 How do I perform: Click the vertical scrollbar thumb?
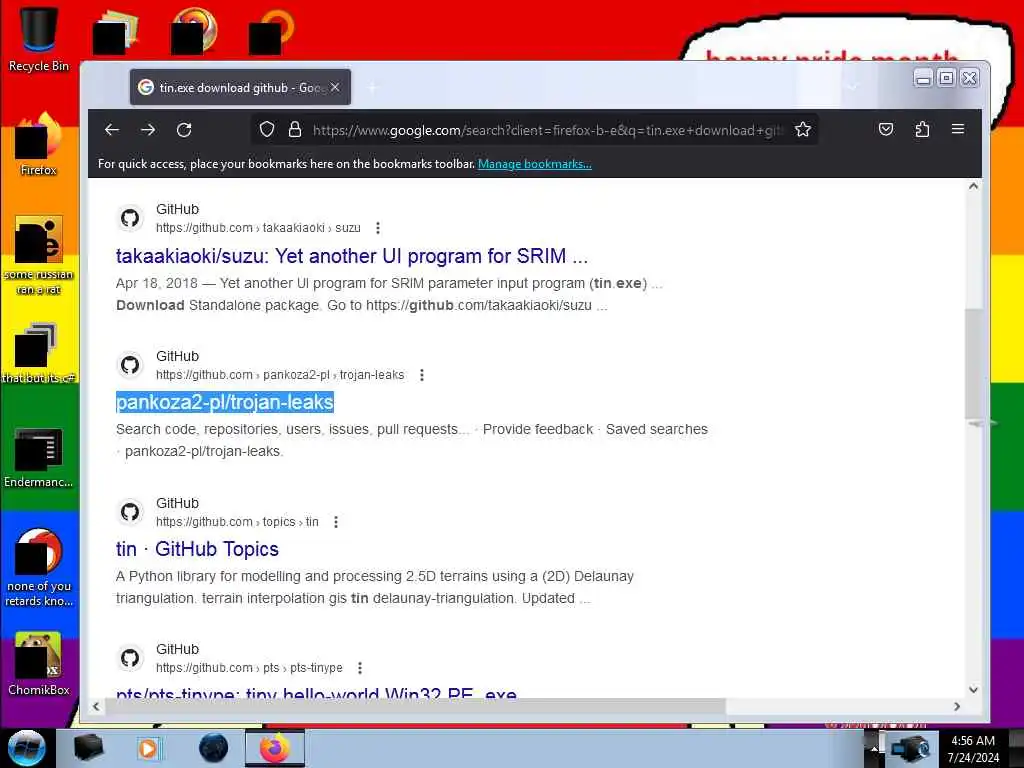973,362
